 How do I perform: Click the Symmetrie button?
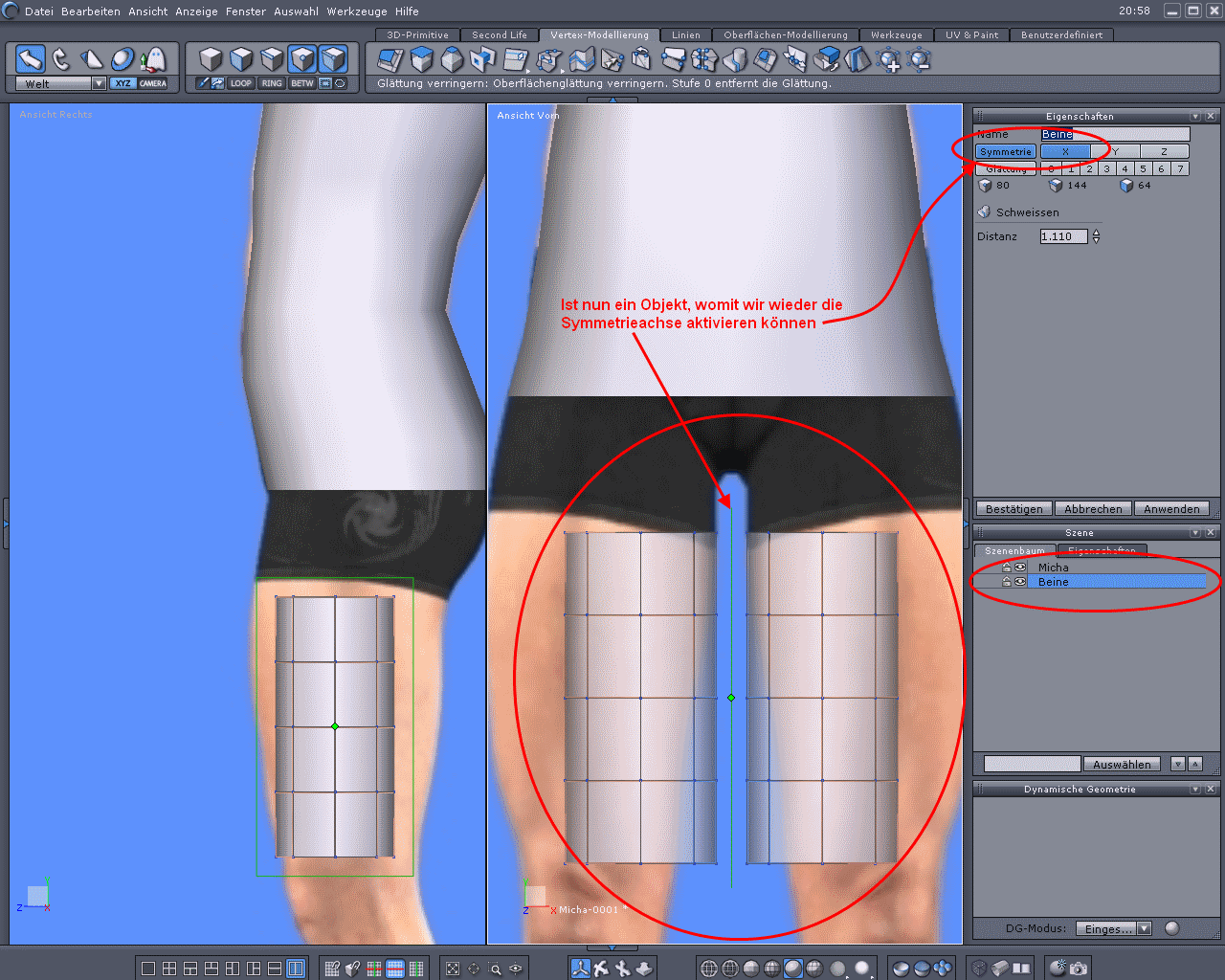coord(1006,151)
